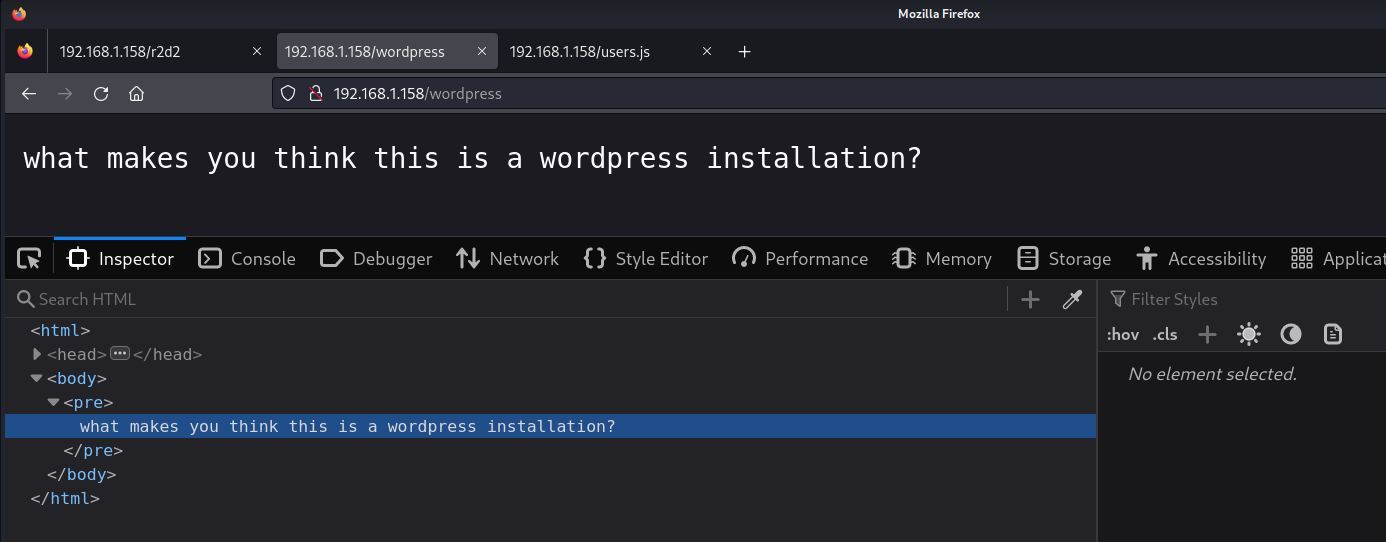Click the page text about wordpress installation
1386x542 pixels.
tap(472, 158)
